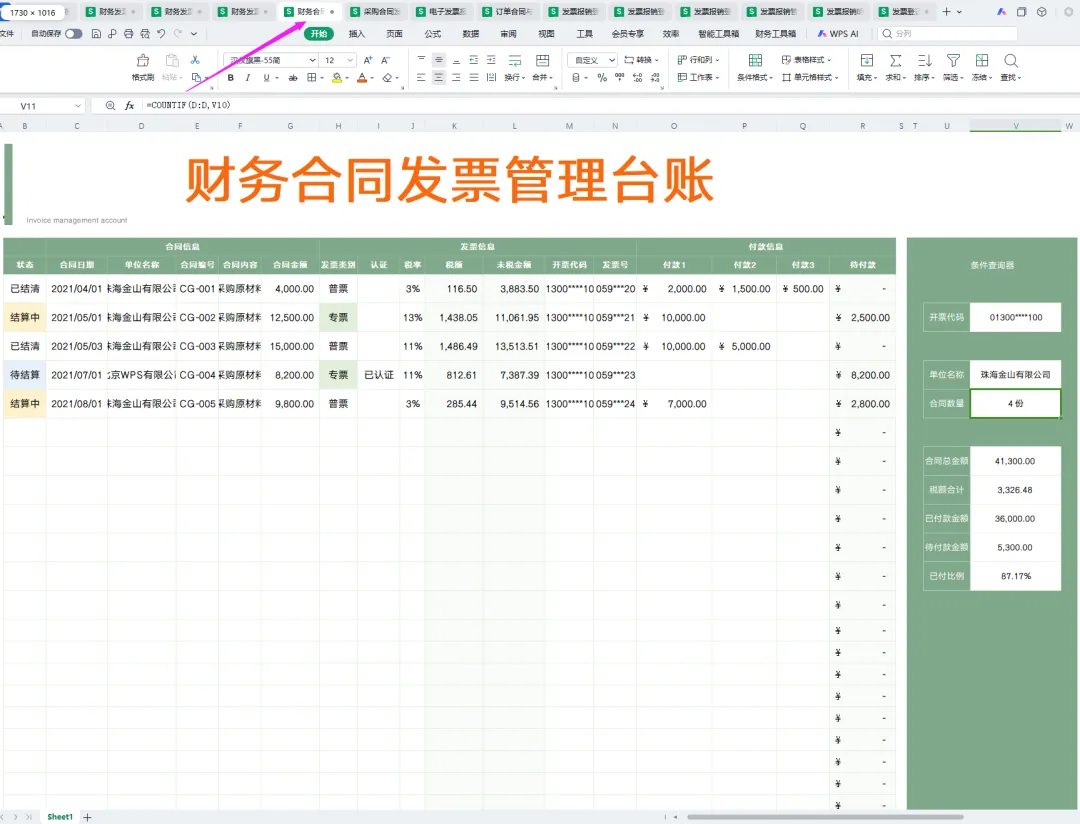Pick the fill color highlight swatch
The width and height of the screenshot is (1080, 824).
[337, 78]
